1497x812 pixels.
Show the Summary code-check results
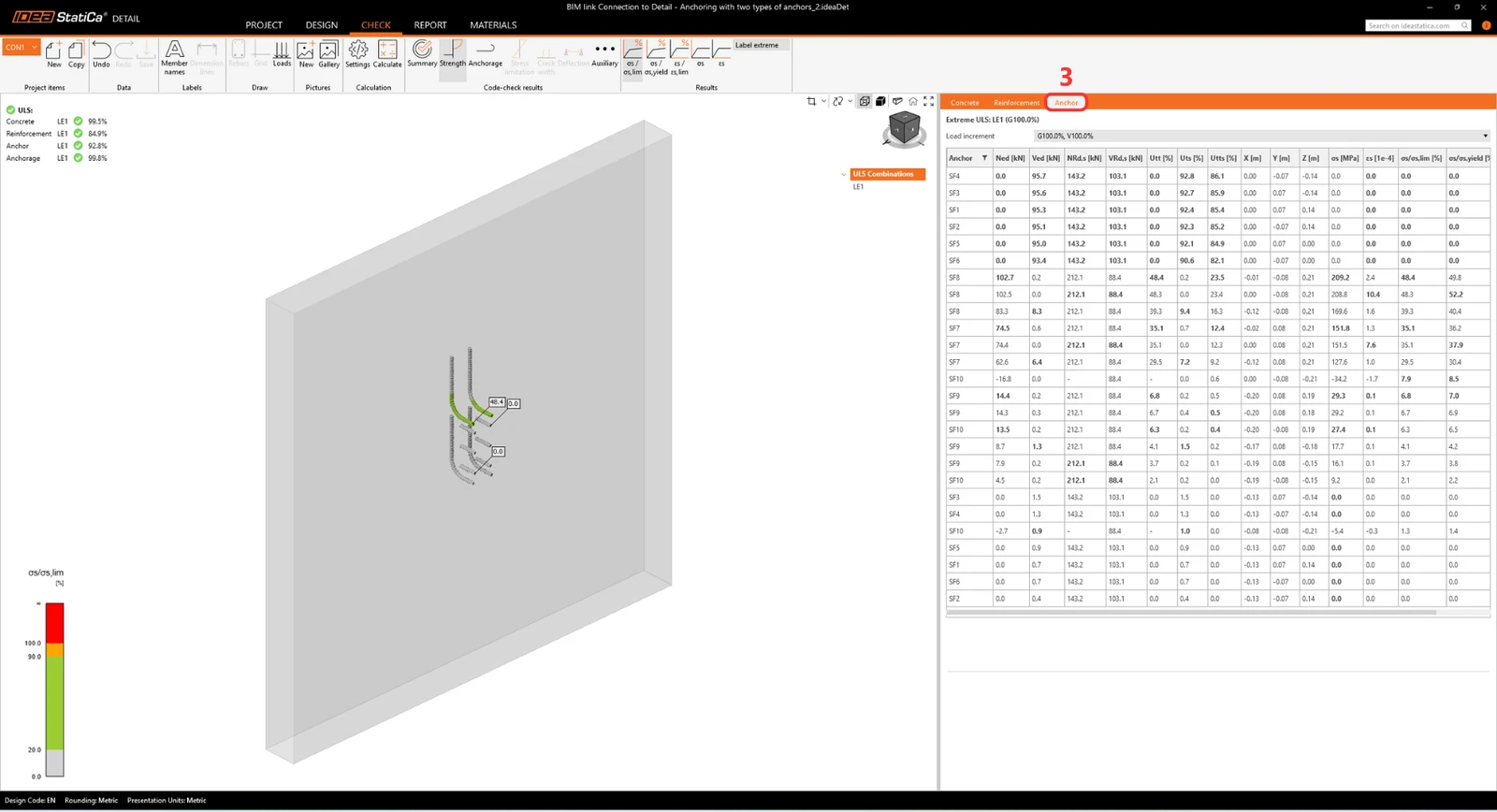pyautogui.click(x=422, y=53)
